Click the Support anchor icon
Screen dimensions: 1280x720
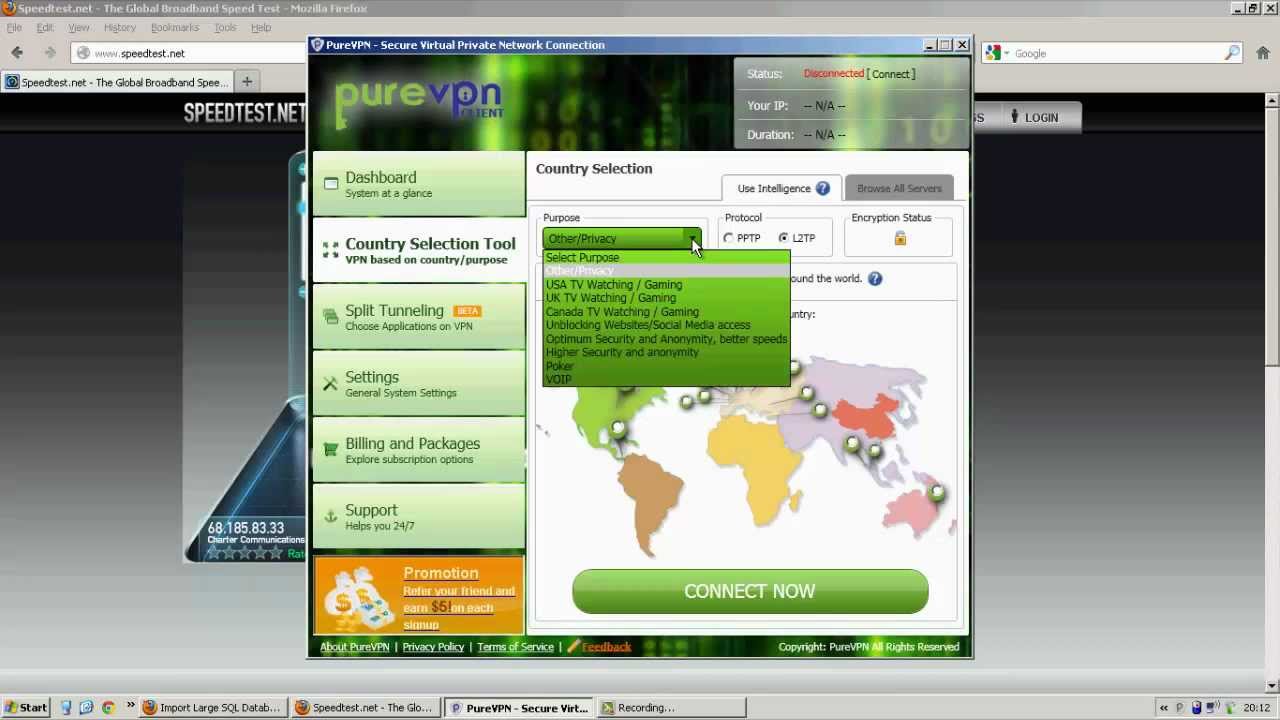(331, 517)
